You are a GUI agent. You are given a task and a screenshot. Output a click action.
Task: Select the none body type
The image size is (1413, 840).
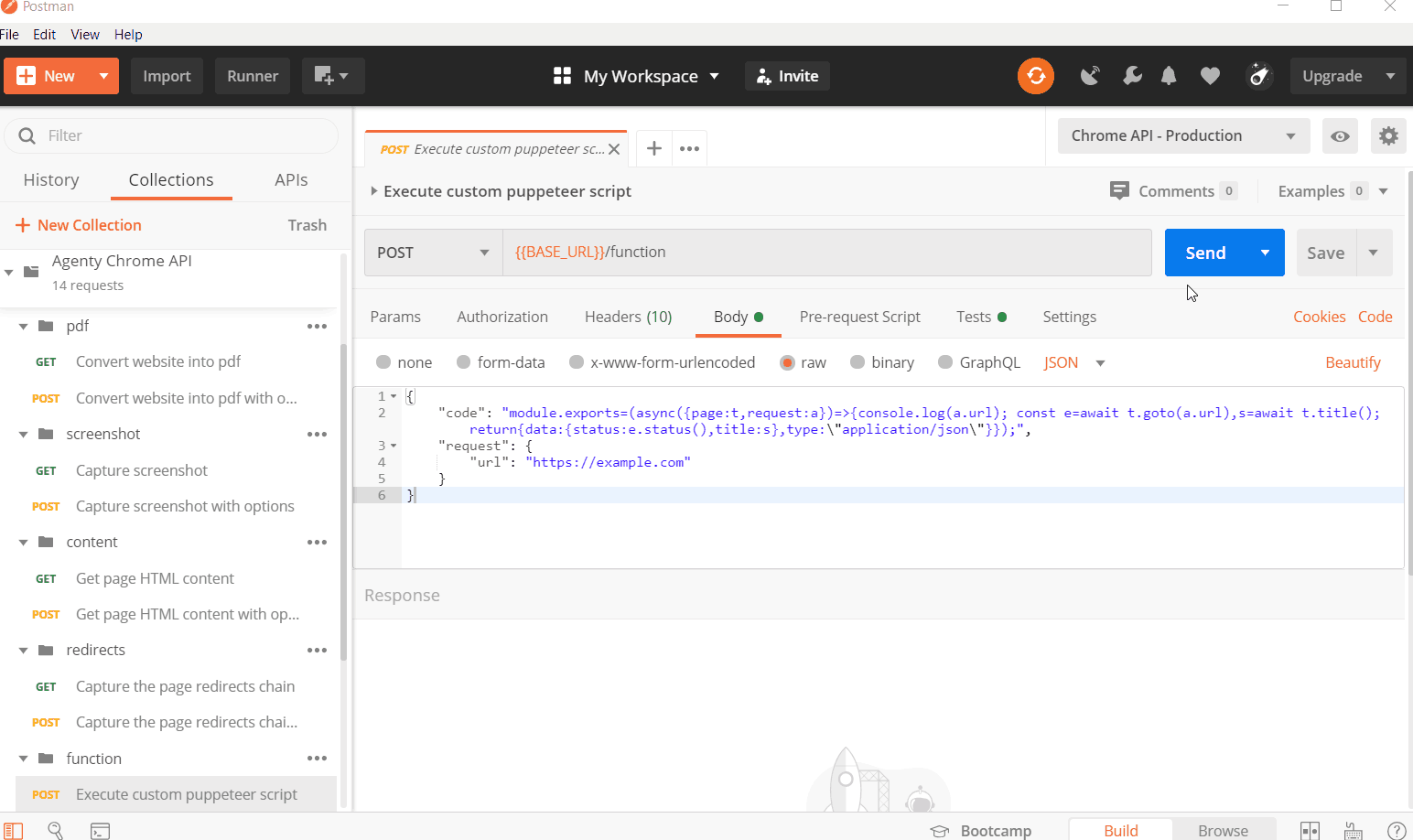383,362
